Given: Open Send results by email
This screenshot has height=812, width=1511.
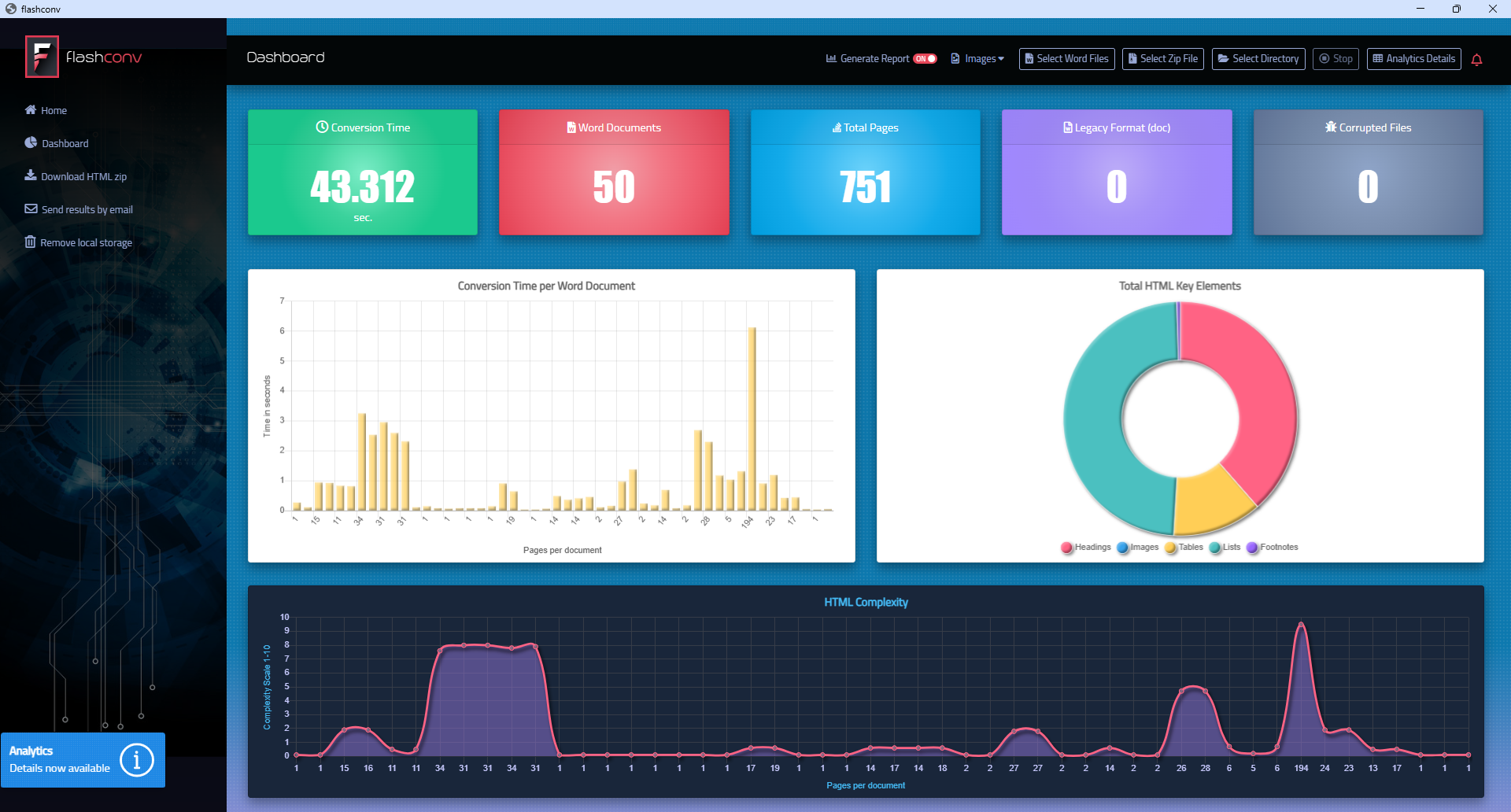Looking at the screenshot, I should tap(87, 209).
